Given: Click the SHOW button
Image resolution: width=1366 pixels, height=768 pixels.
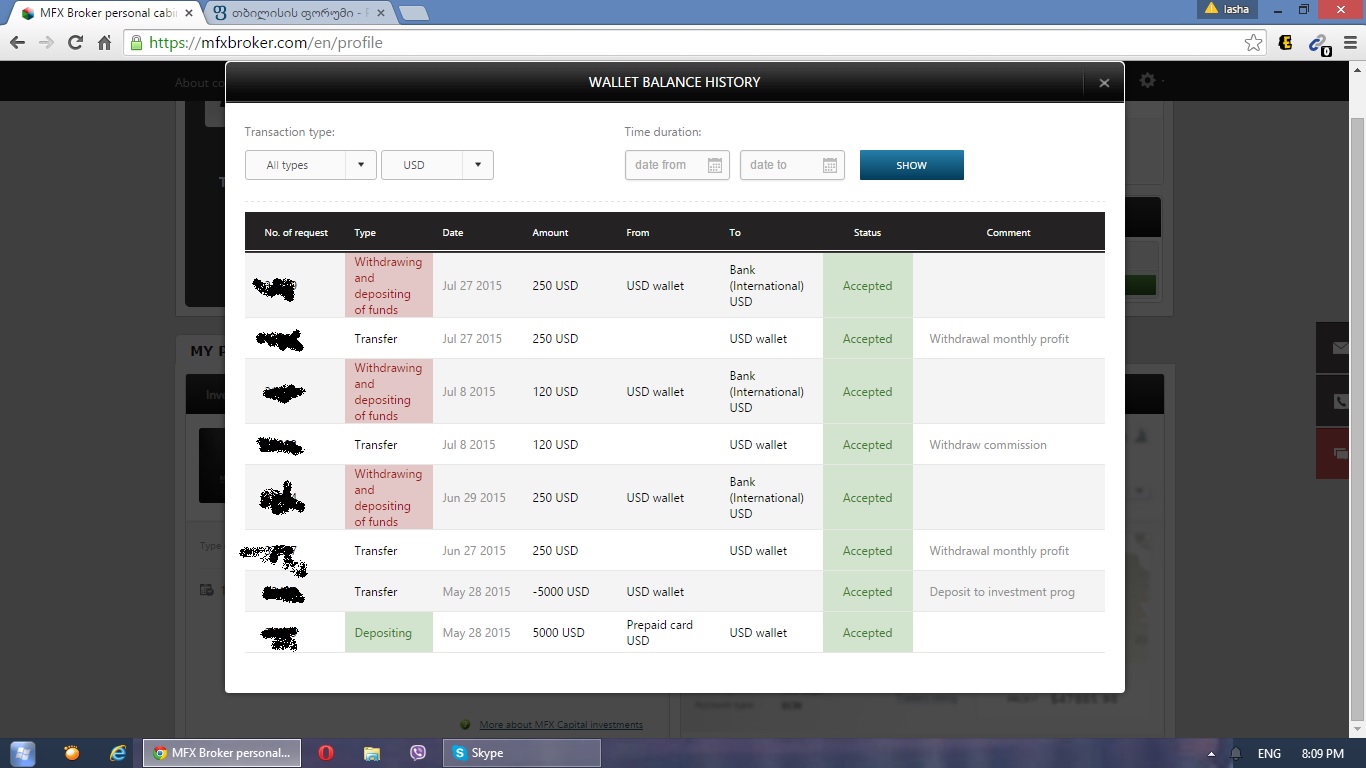Looking at the screenshot, I should (x=912, y=165).
